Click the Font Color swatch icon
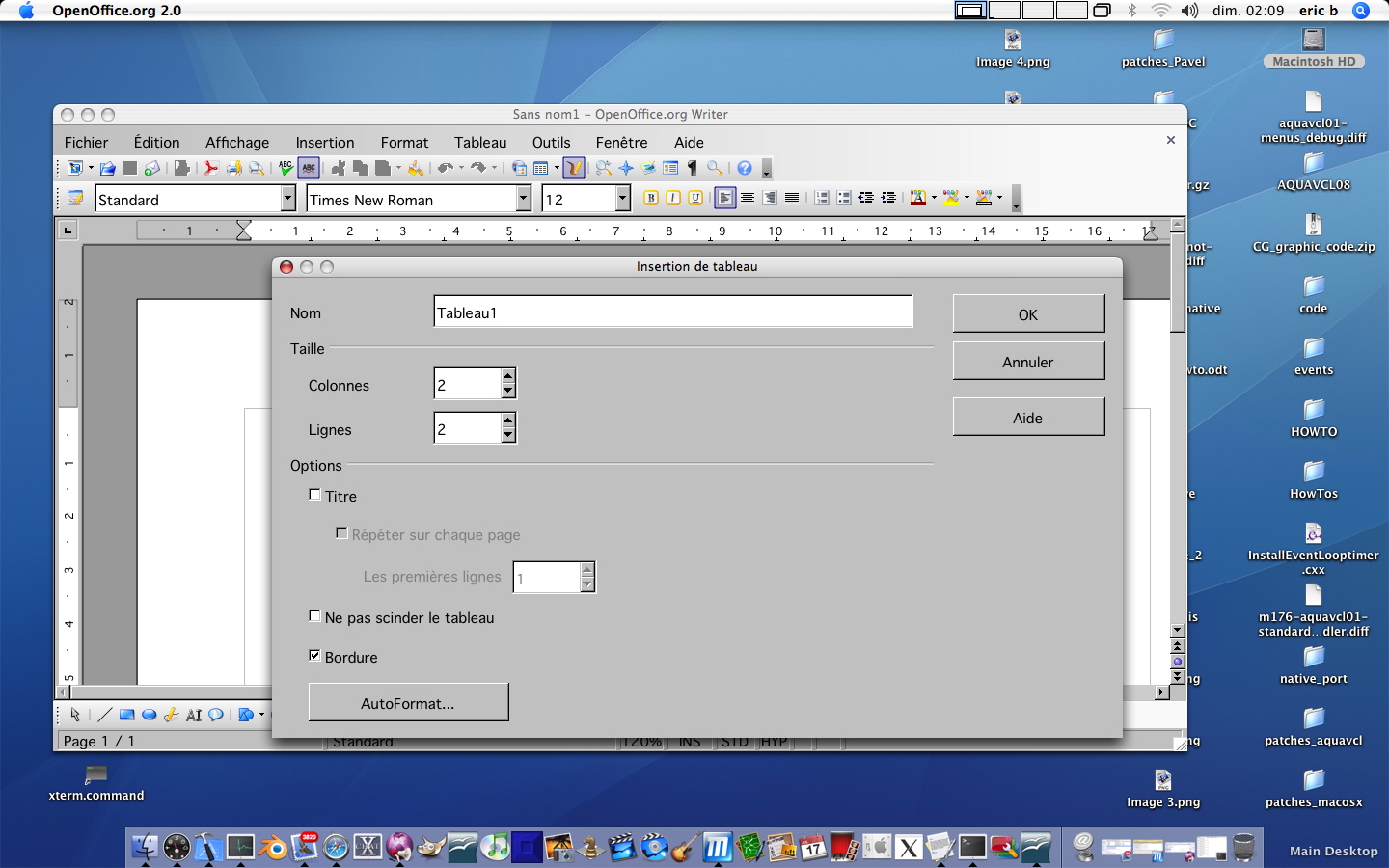Image resolution: width=1389 pixels, height=868 pixels. (917, 198)
